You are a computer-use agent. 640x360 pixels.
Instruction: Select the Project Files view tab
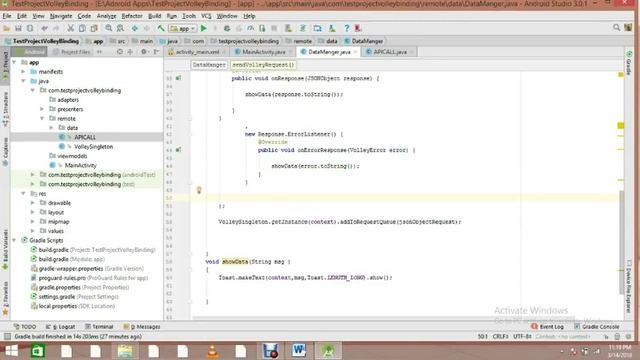coord(72,52)
